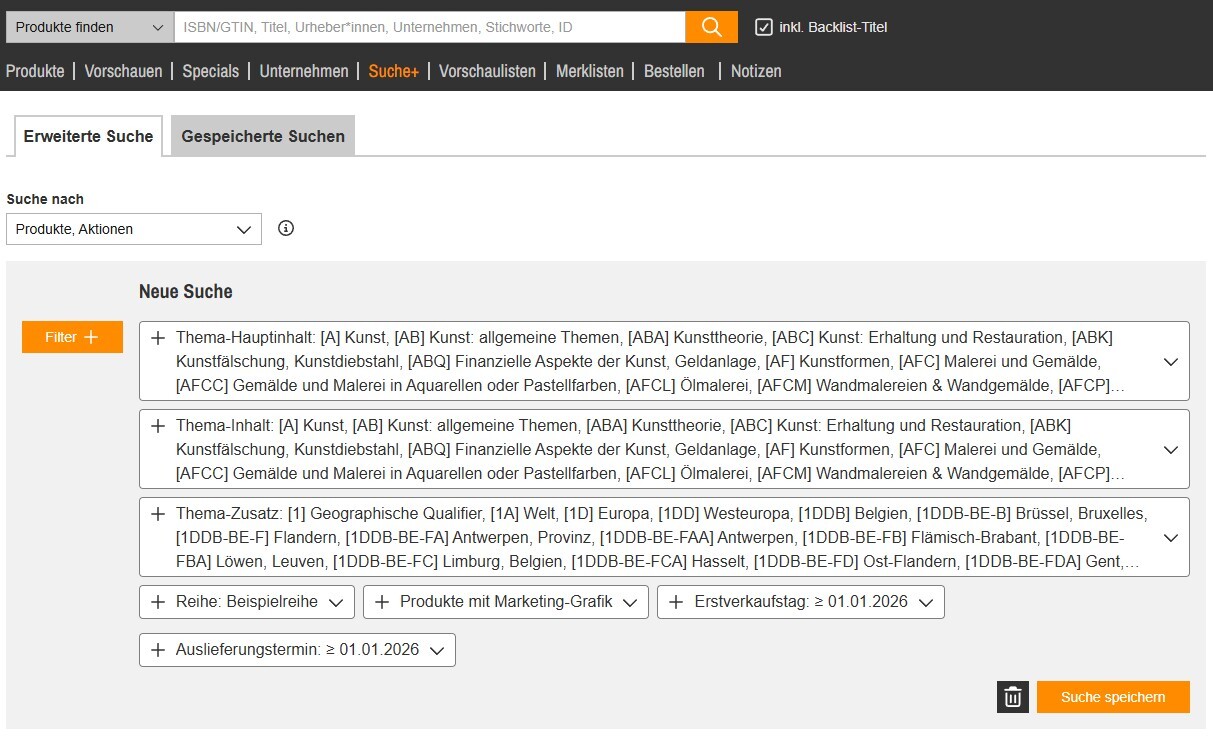This screenshot has width=1213, height=742.
Task: Open the Produkte, Aktionen dropdown
Action: coord(133,229)
